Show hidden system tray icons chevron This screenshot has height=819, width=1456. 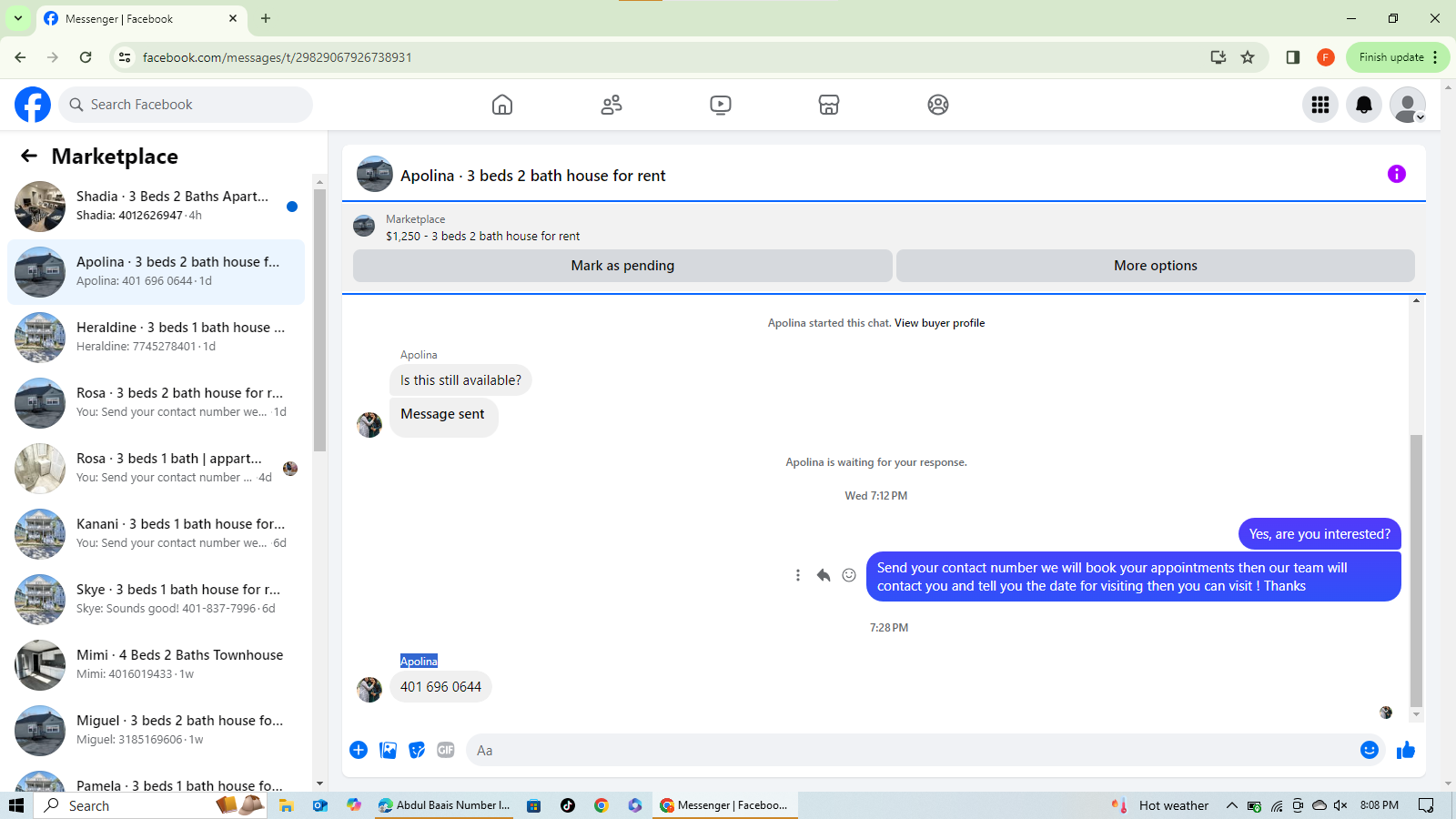[1231, 805]
